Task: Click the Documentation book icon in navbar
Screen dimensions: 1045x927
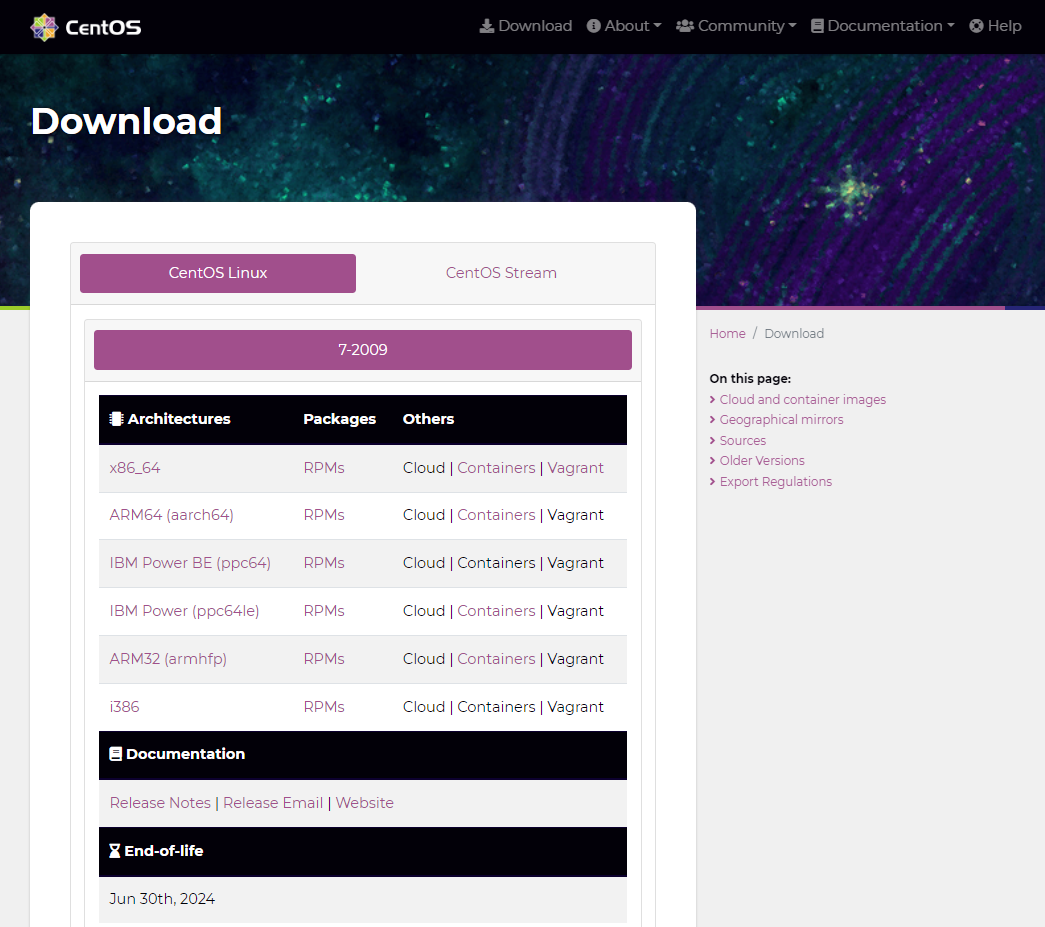Action: pos(817,26)
